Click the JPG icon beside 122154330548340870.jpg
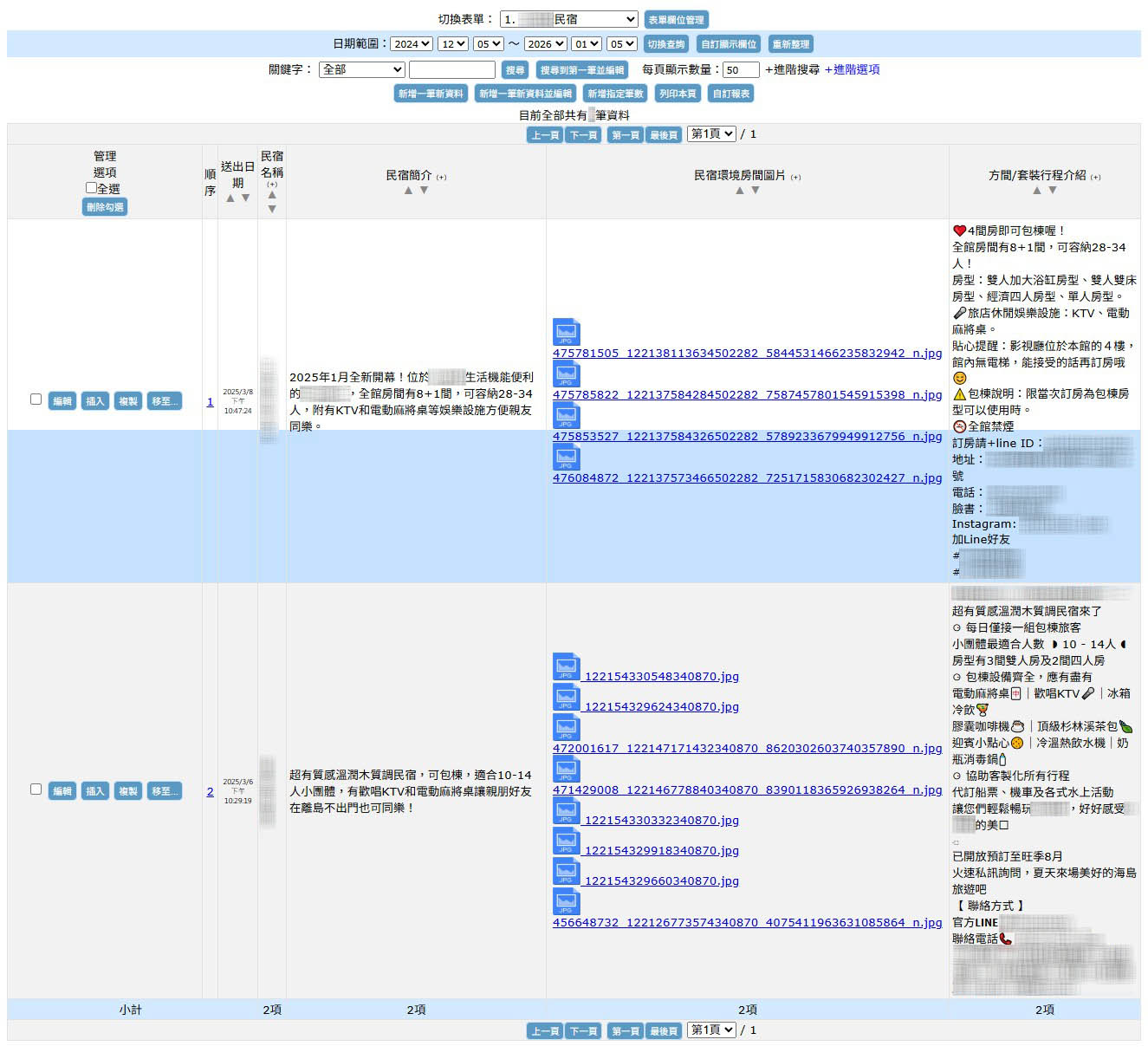 [x=567, y=667]
